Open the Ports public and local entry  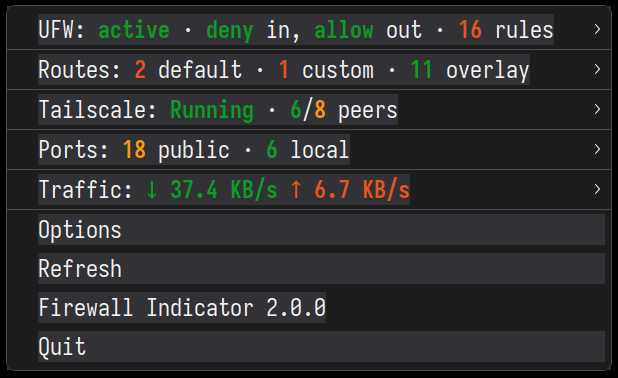(x=309, y=149)
